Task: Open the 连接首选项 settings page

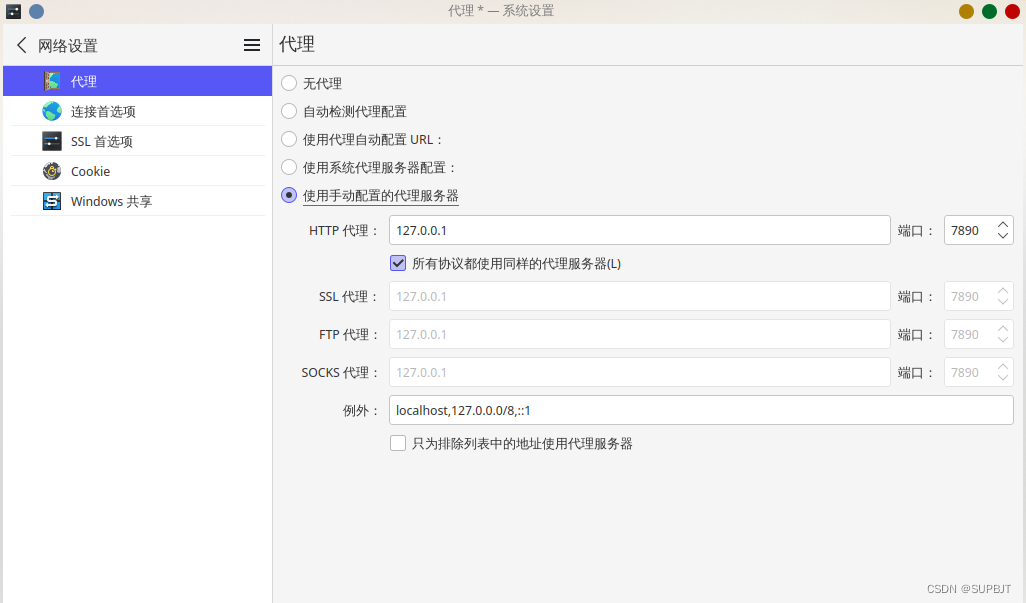Action: [103, 111]
